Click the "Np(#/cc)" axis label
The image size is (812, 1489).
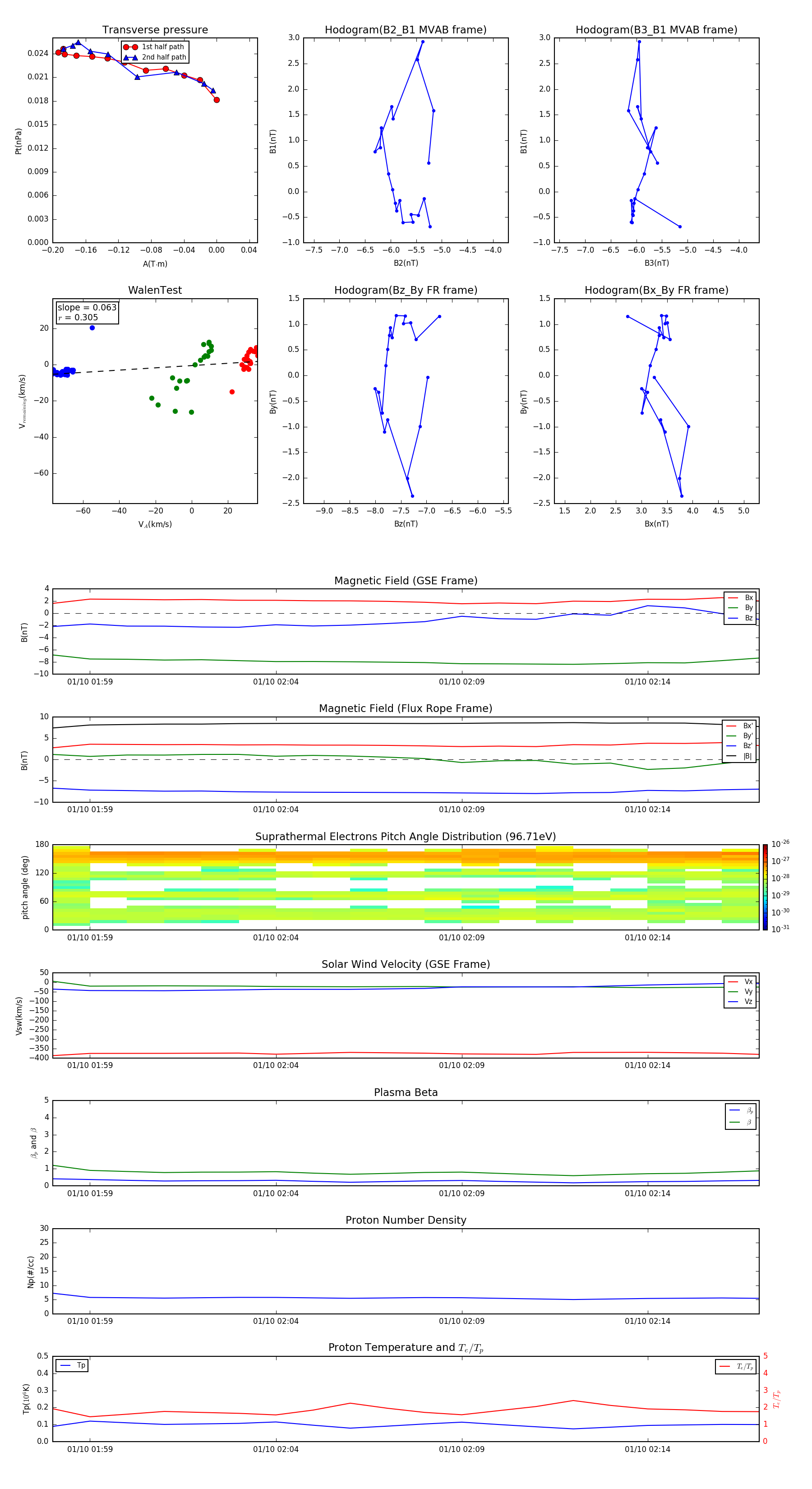click(x=31, y=1272)
